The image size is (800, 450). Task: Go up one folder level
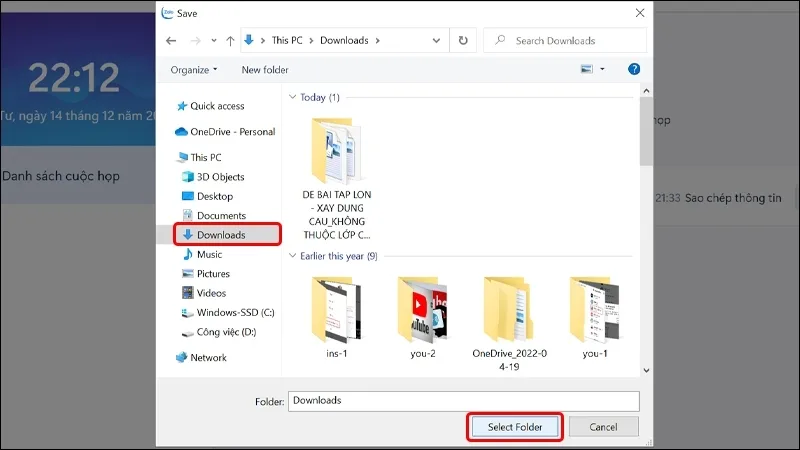[x=230, y=41]
